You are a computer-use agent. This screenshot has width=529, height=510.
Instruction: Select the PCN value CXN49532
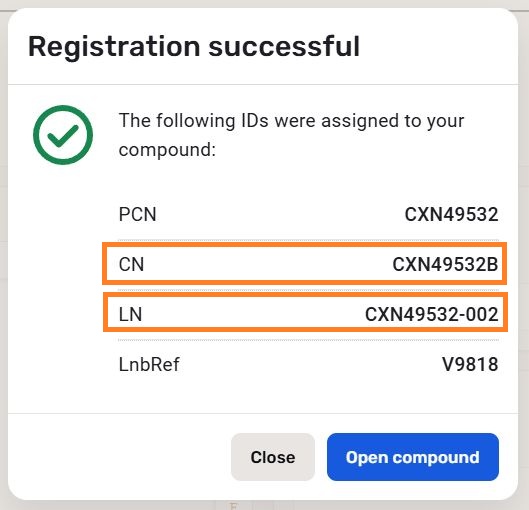(x=451, y=214)
